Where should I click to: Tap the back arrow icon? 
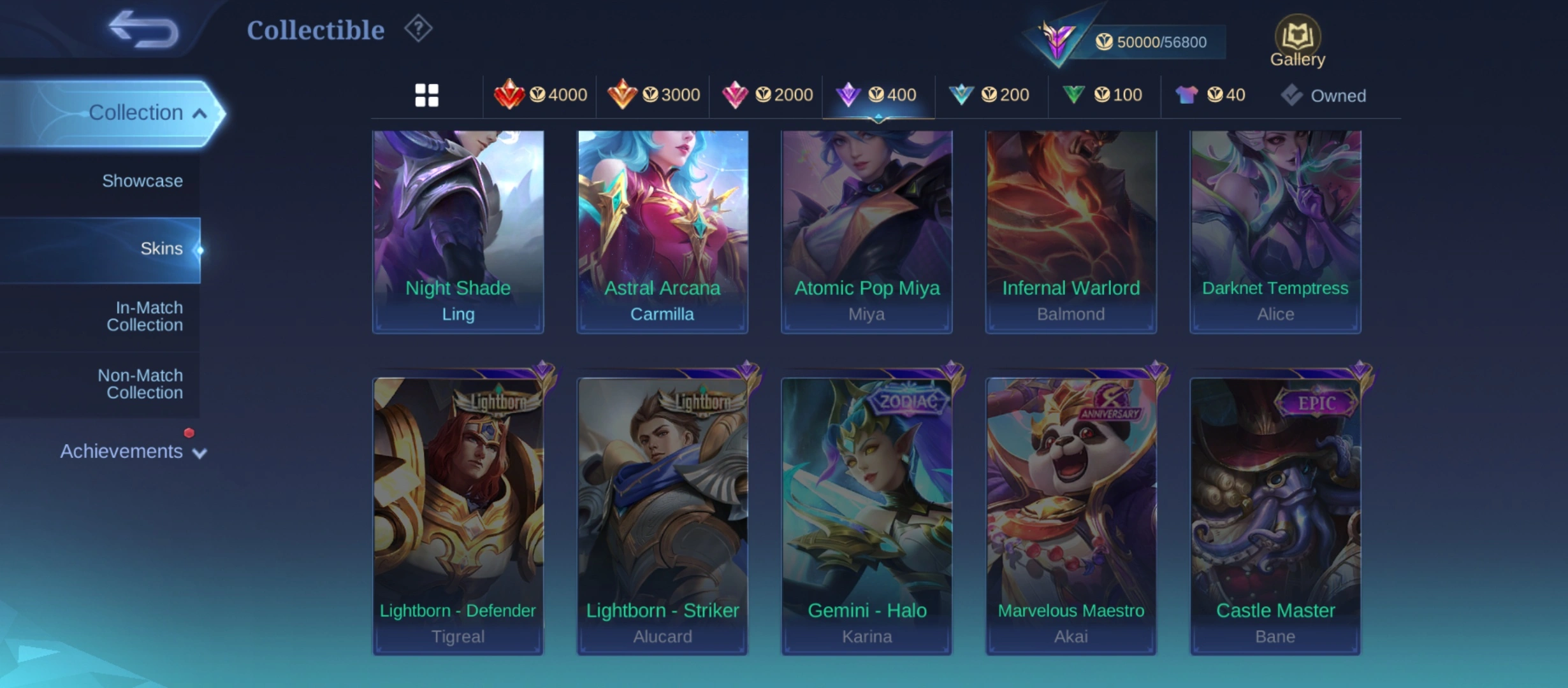(143, 29)
